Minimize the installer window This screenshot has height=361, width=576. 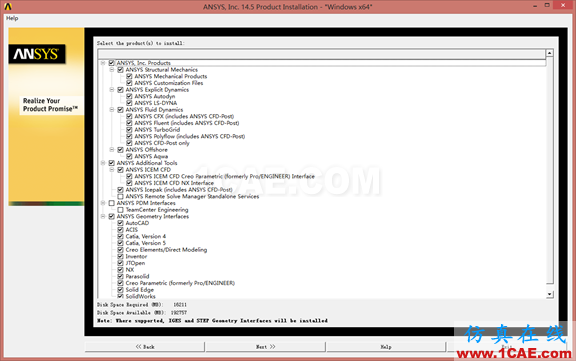(x=535, y=6)
